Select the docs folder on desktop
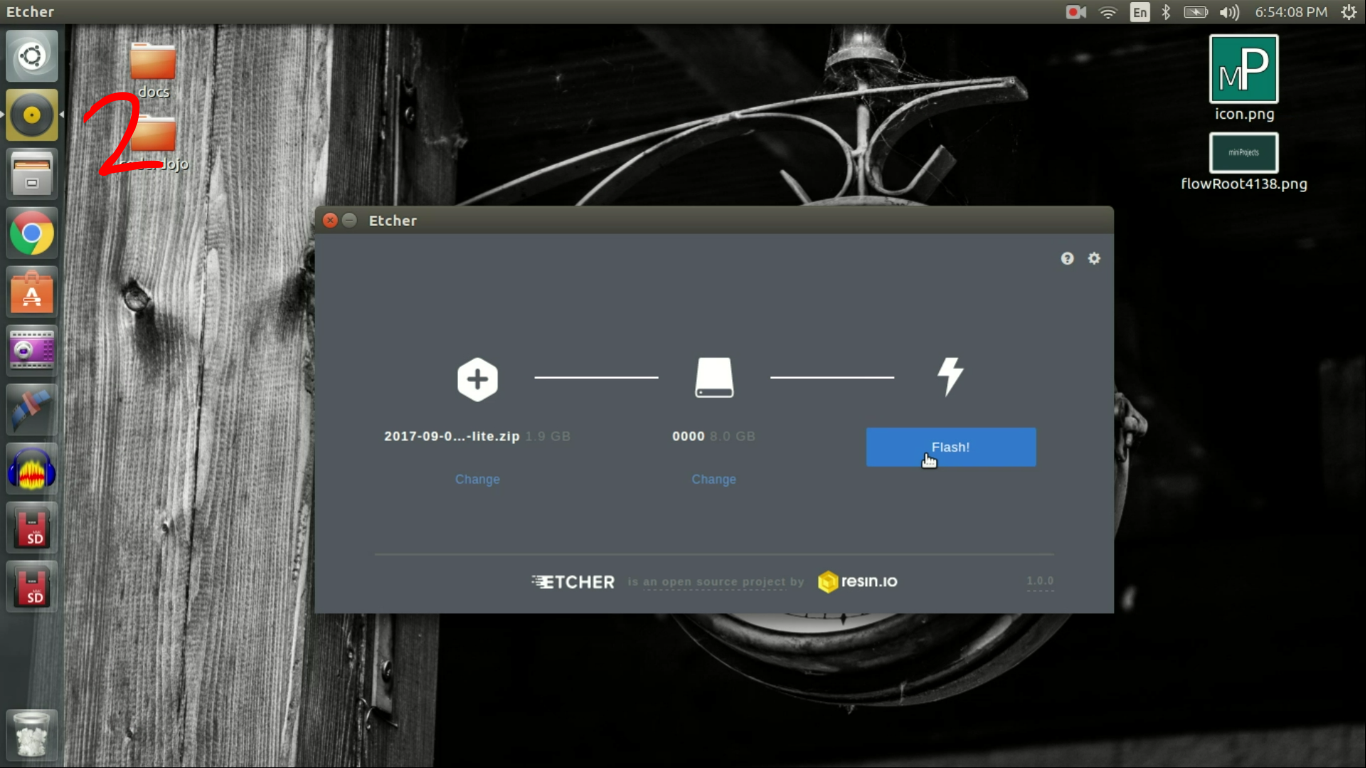The image size is (1366, 768). (153, 69)
